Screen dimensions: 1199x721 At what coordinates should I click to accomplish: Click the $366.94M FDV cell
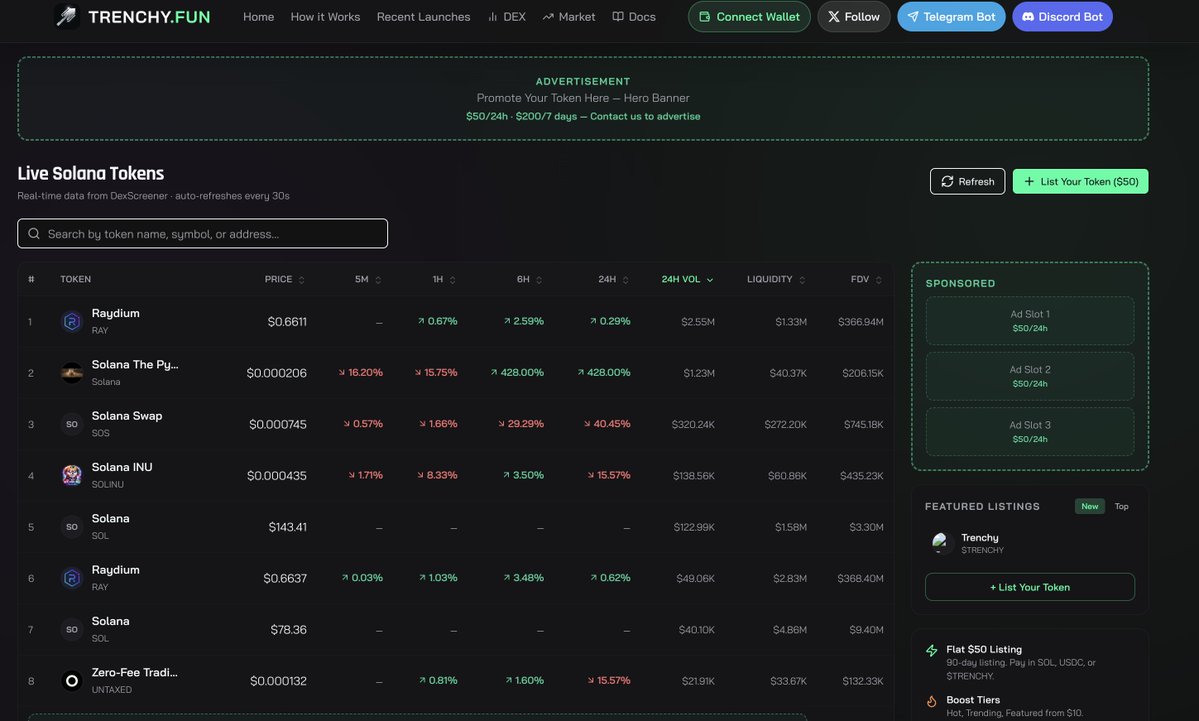click(860, 322)
